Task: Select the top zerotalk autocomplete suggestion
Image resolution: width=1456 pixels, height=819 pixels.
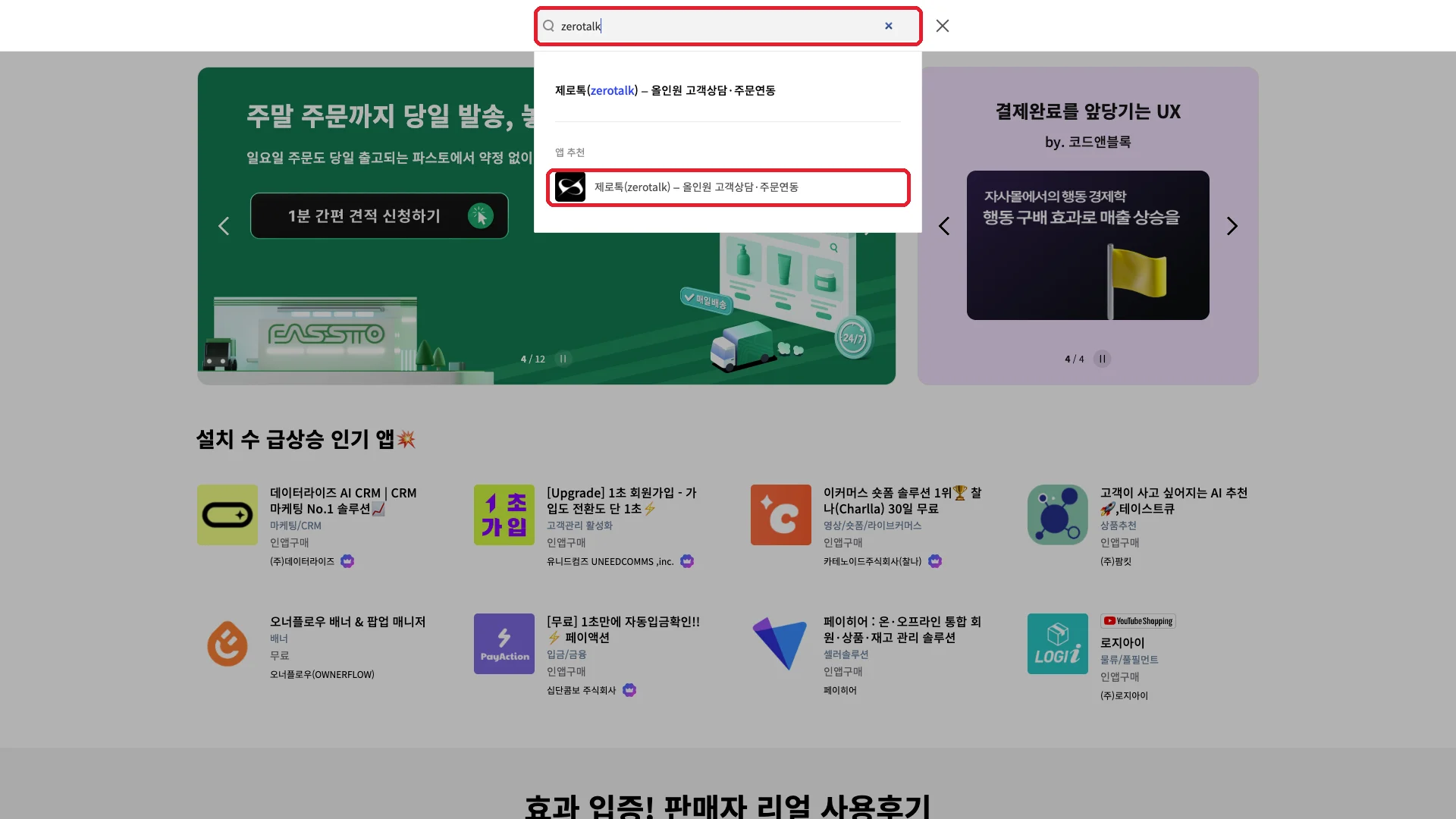Action: click(665, 90)
